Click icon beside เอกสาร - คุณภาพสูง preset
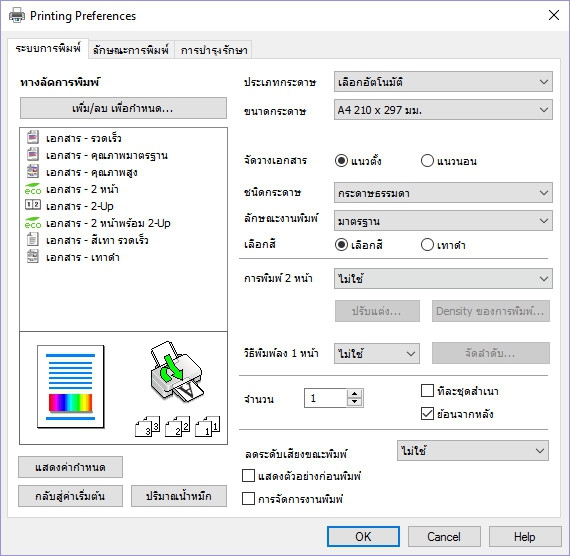 pyautogui.click(x=33, y=172)
